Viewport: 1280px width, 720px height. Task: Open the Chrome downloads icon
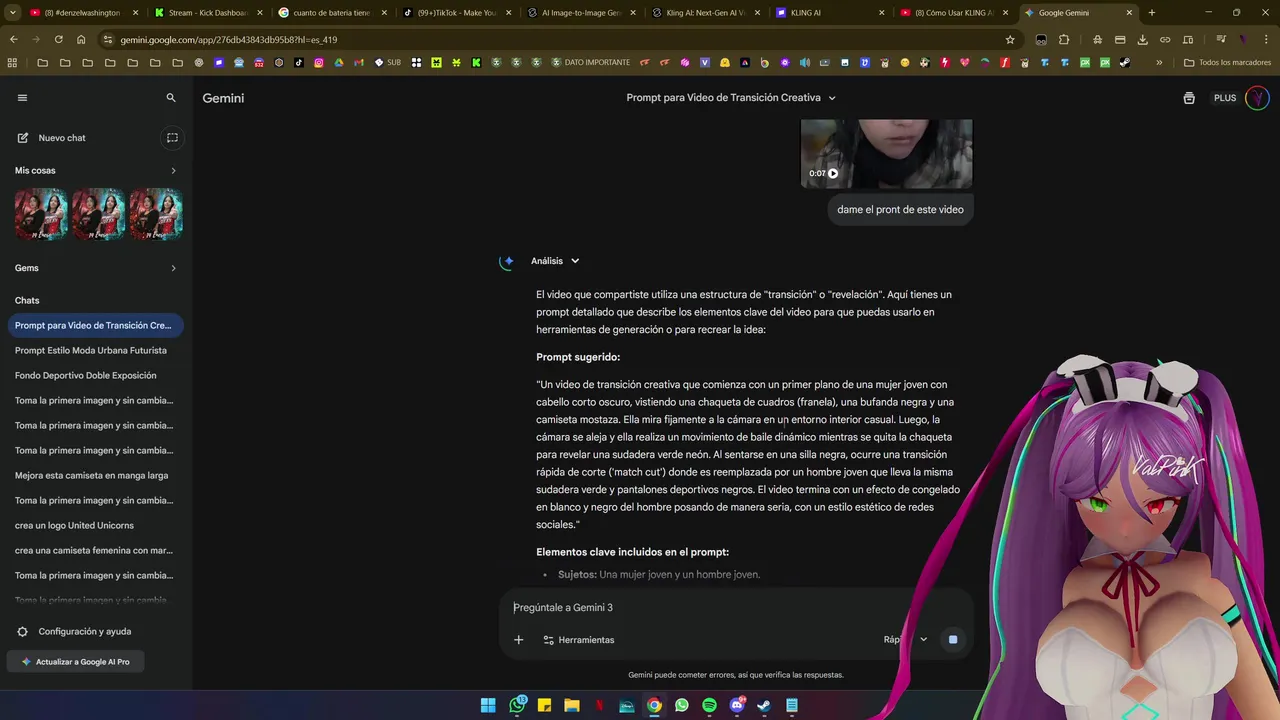point(1142,40)
